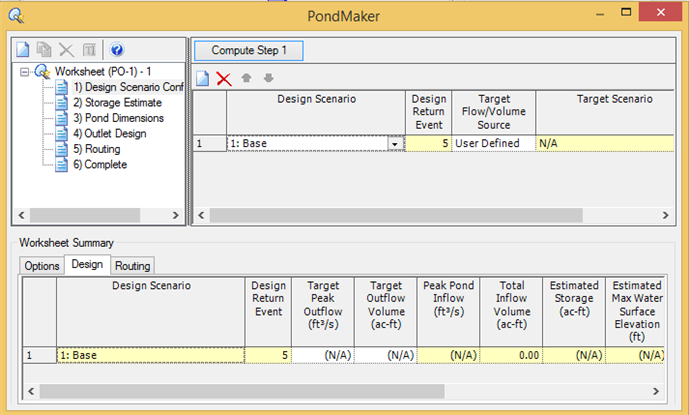Click the Move Down arrow icon
Screen dimensions: 689x415
268,78
